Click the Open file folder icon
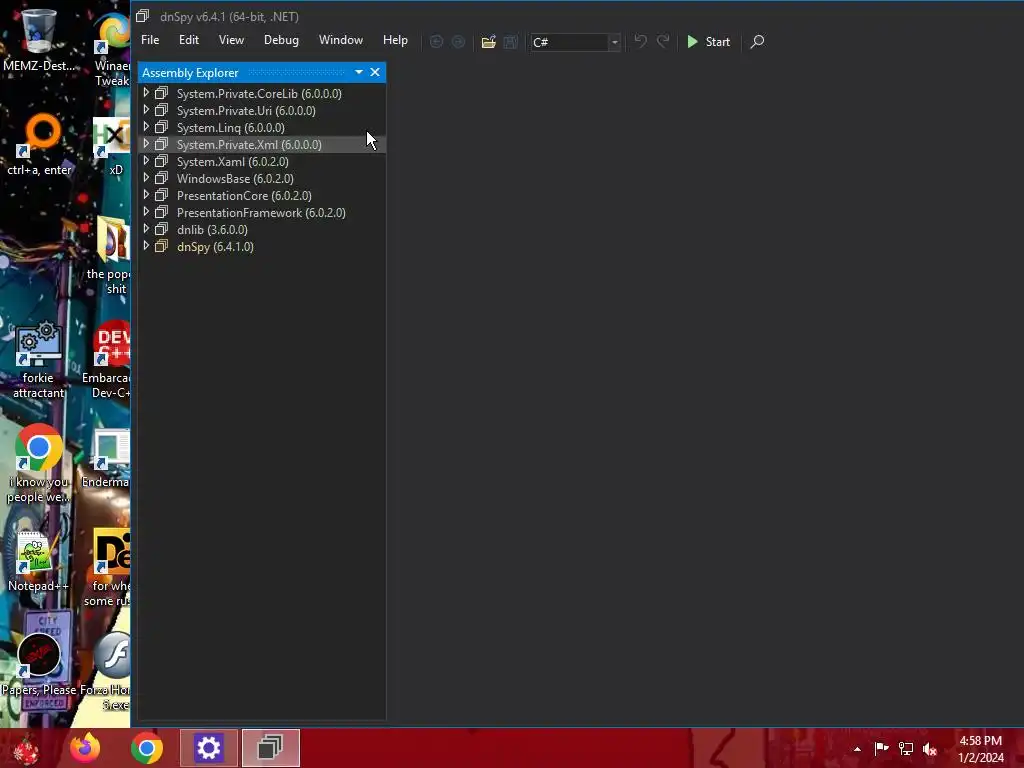 pyautogui.click(x=488, y=42)
